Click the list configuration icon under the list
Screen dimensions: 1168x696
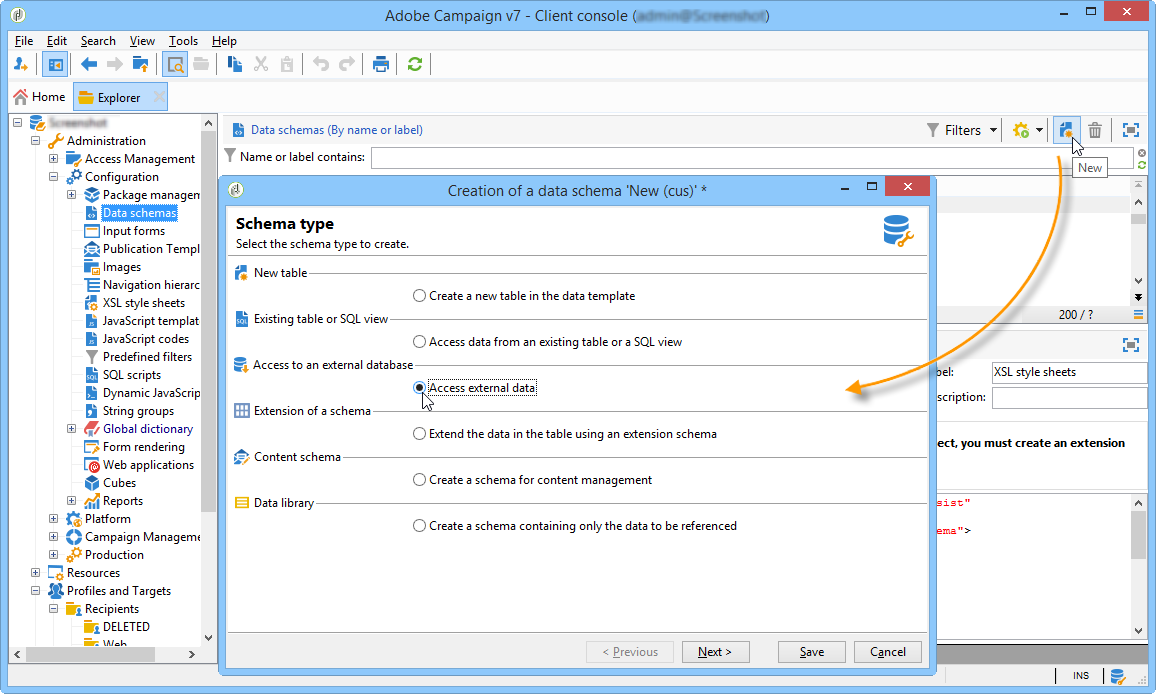coord(1138,314)
